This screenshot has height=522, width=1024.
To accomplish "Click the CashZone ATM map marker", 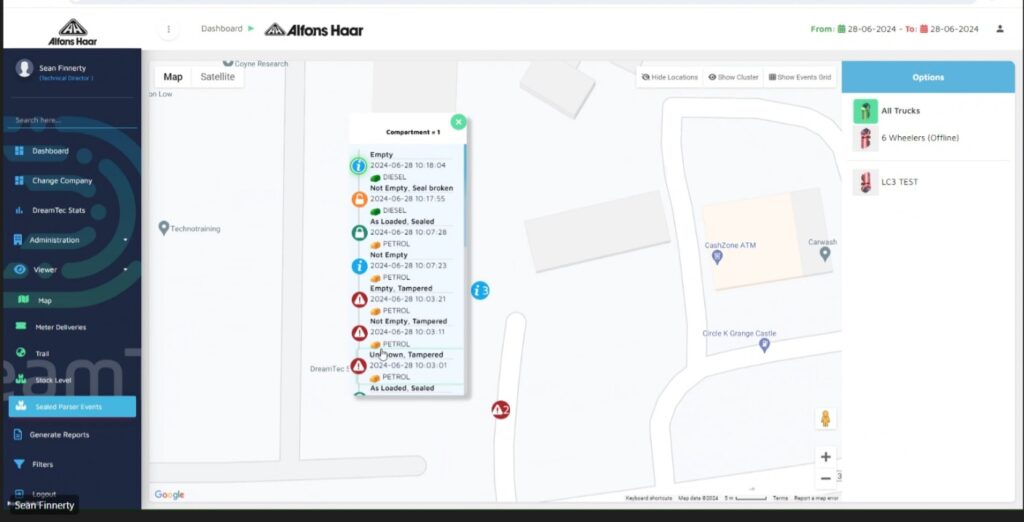I will pos(717,257).
